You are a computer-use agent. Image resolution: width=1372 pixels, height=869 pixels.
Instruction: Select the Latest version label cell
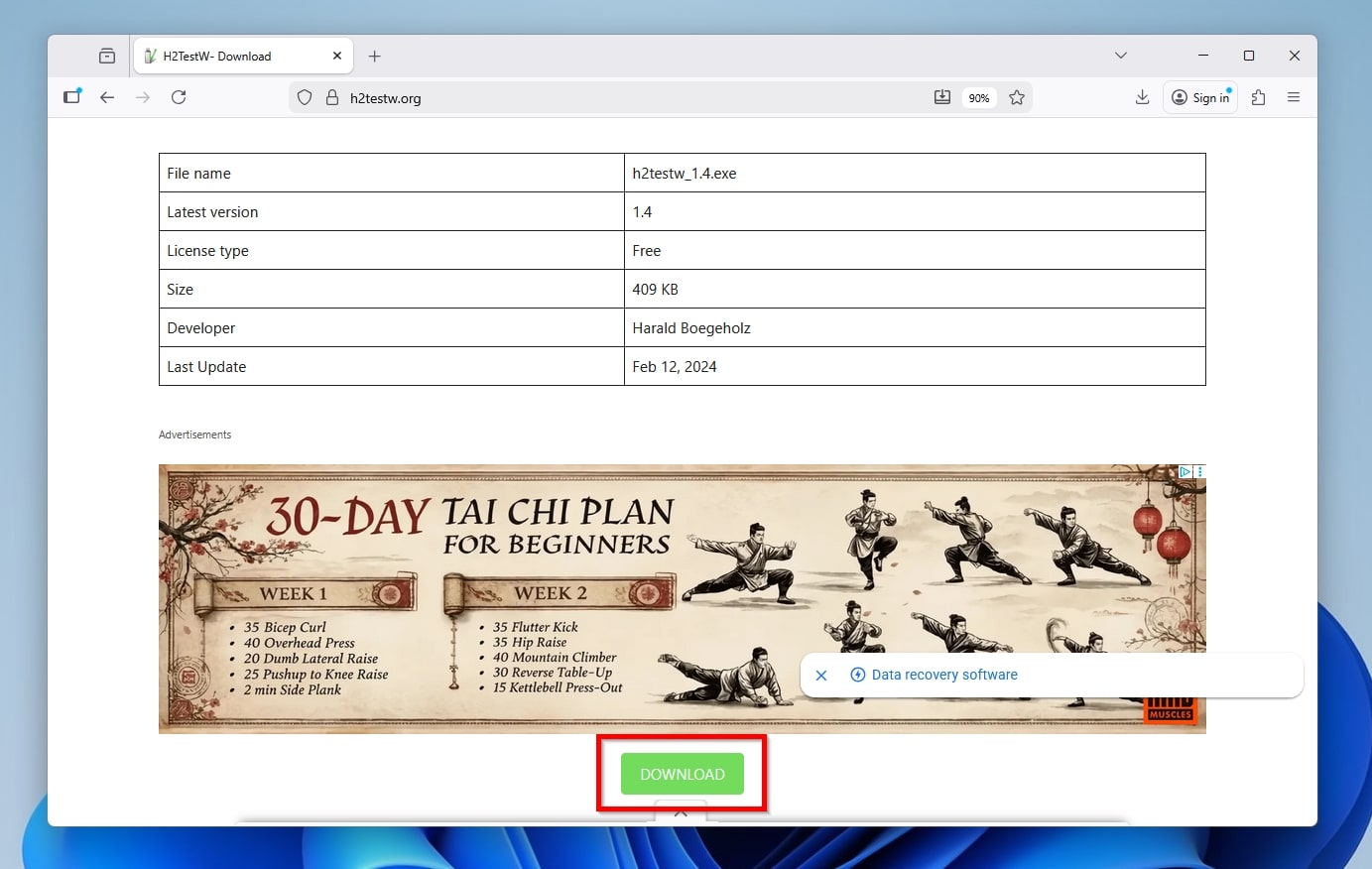pos(392,211)
